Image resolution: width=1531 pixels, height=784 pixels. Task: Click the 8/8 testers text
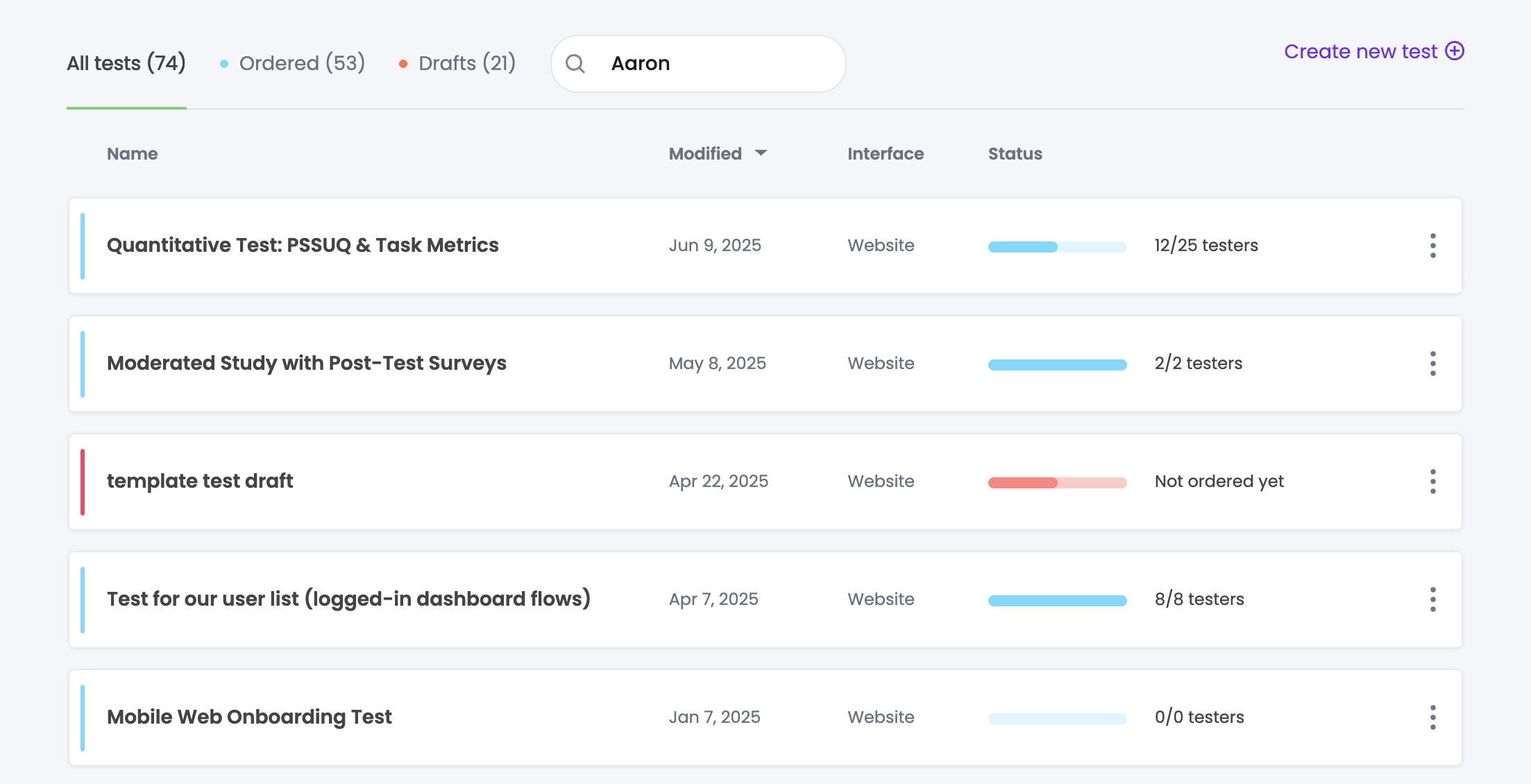pyautogui.click(x=1199, y=599)
